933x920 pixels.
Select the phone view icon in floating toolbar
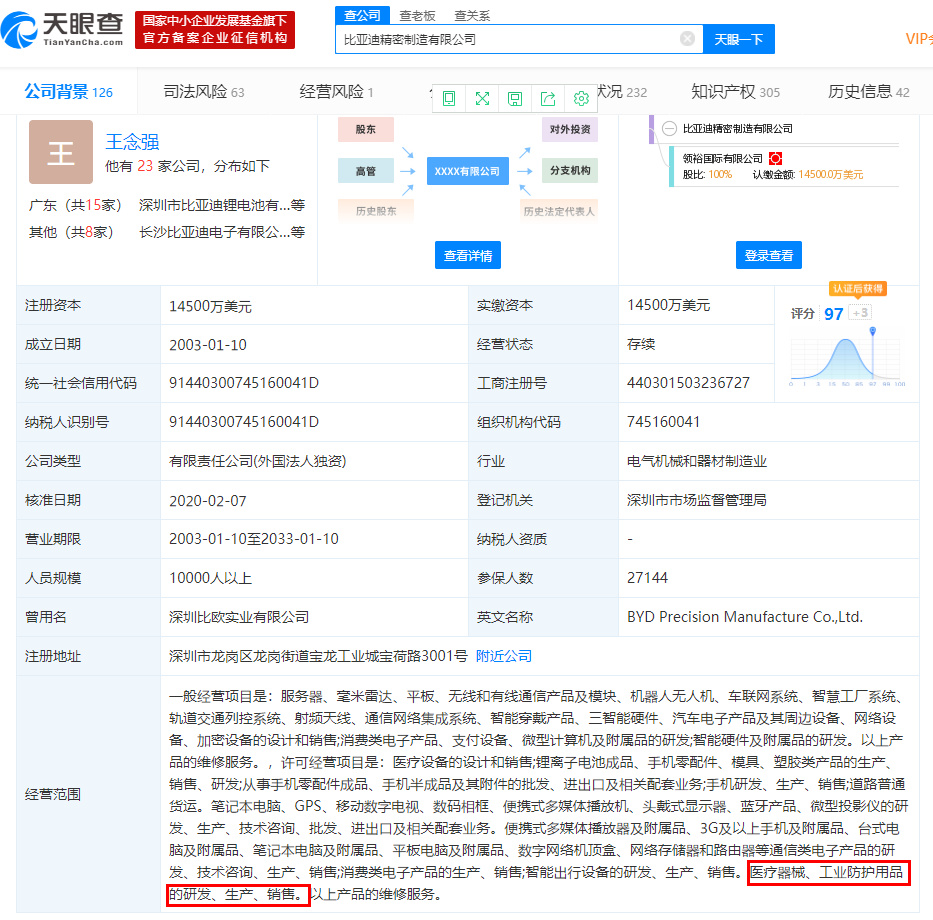pos(449,98)
